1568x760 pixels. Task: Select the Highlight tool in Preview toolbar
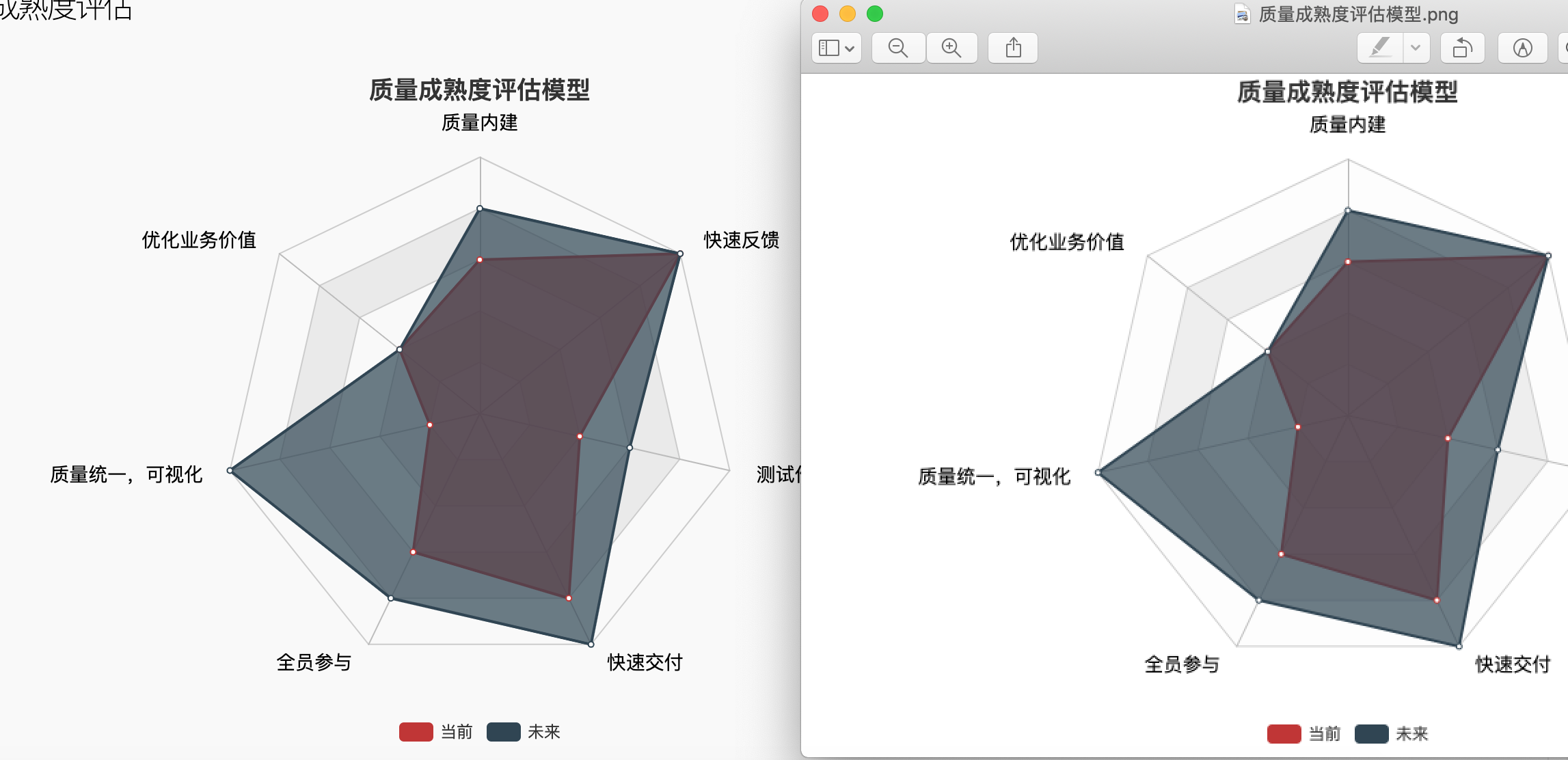(x=1380, y=48)
